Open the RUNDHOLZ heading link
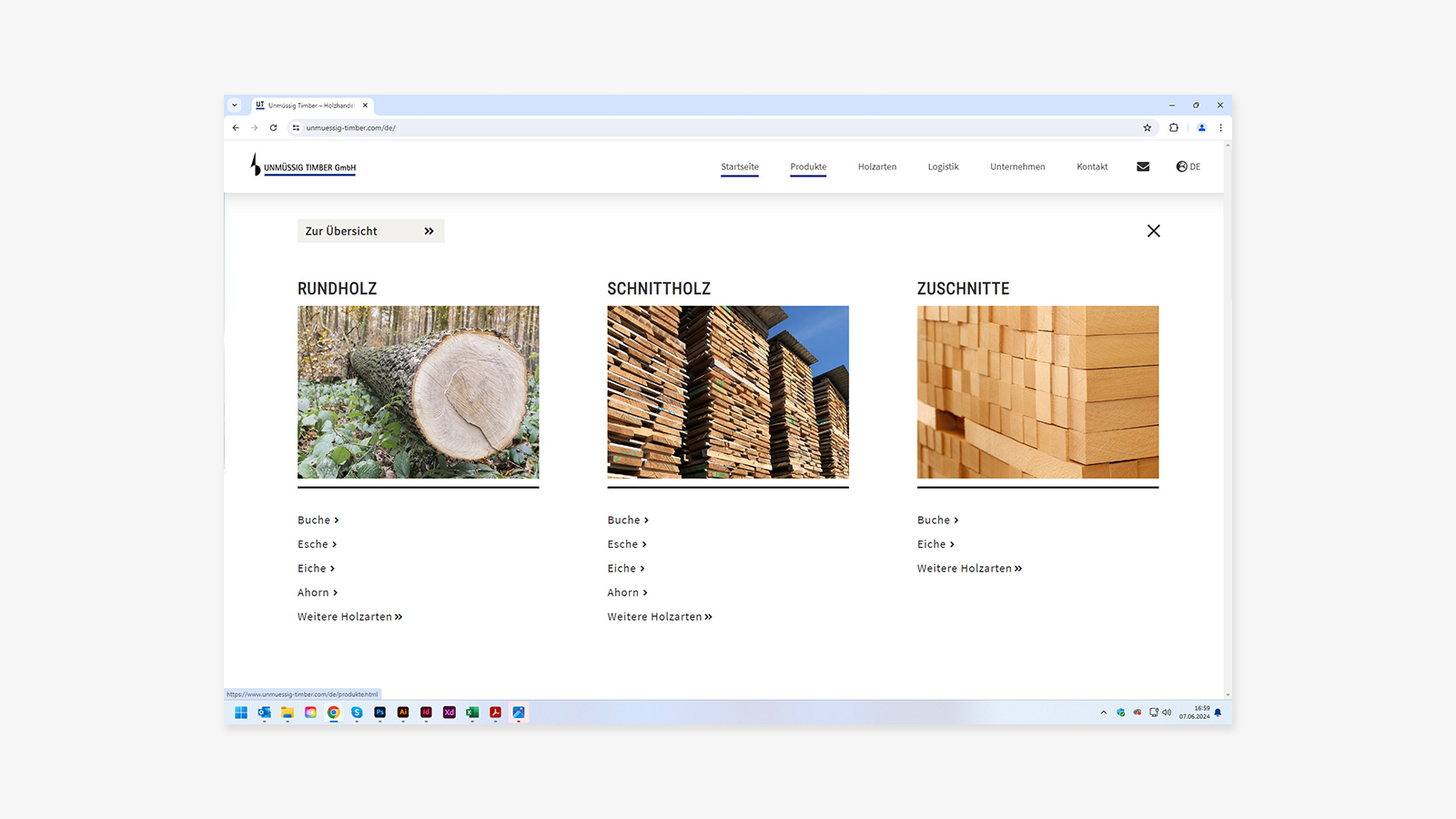1456x819 pixels. click(x=337, y=288)
